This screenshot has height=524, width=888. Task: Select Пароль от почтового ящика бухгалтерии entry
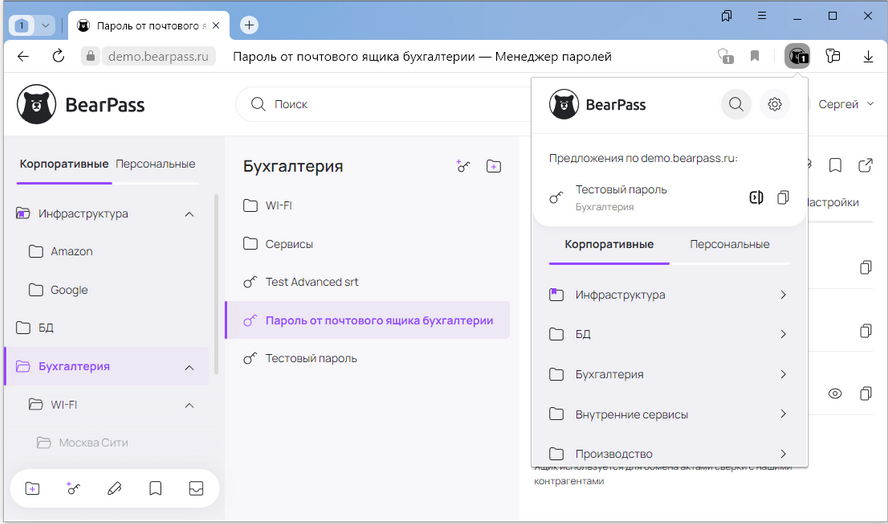[367, 320]
